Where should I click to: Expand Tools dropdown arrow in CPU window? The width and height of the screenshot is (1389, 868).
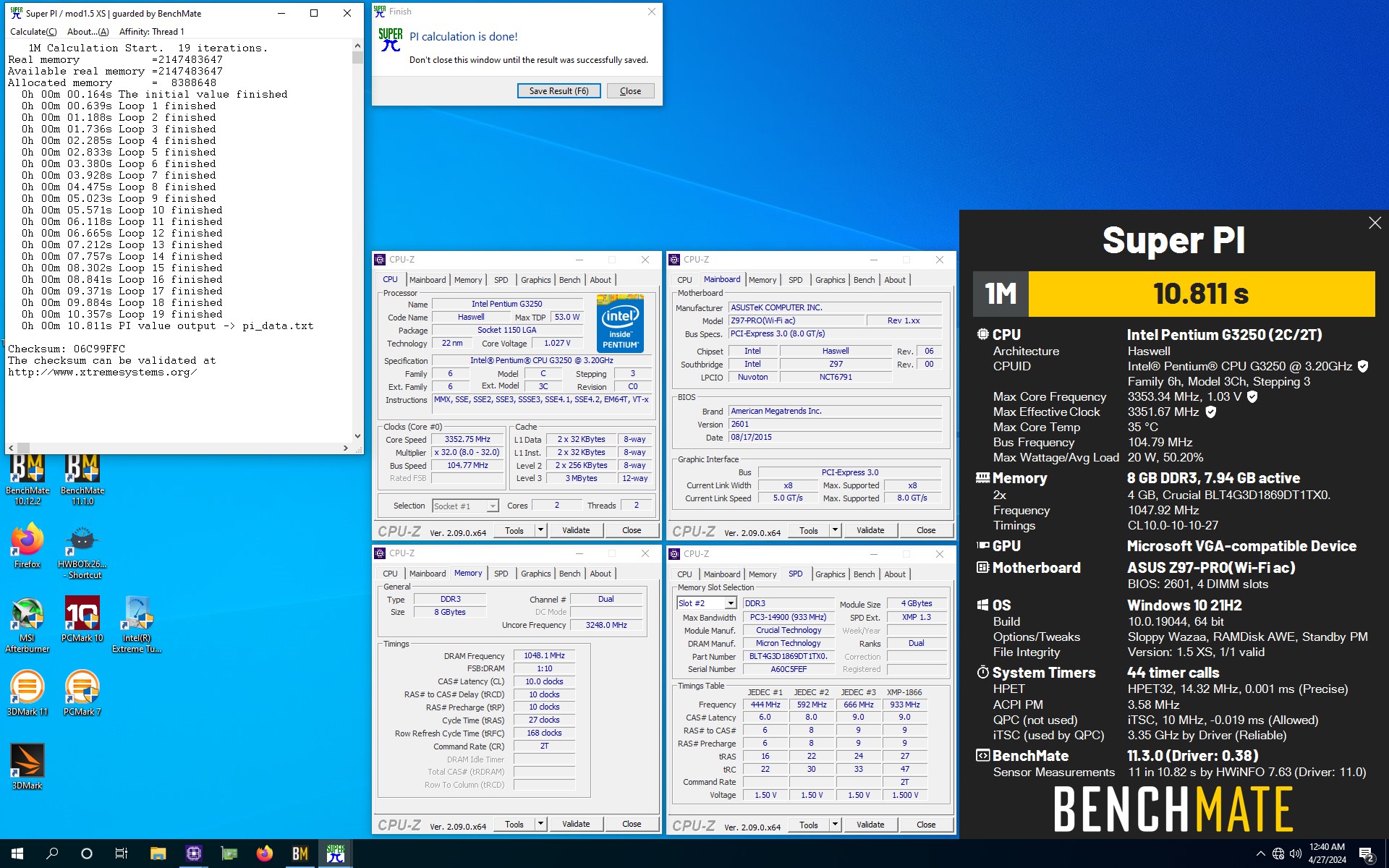[540, 530]
